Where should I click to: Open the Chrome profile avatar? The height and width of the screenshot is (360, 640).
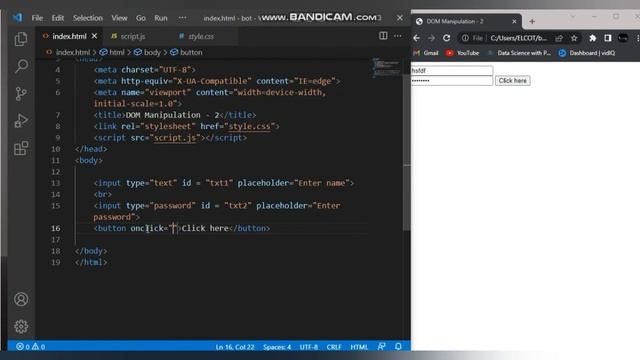623,38
